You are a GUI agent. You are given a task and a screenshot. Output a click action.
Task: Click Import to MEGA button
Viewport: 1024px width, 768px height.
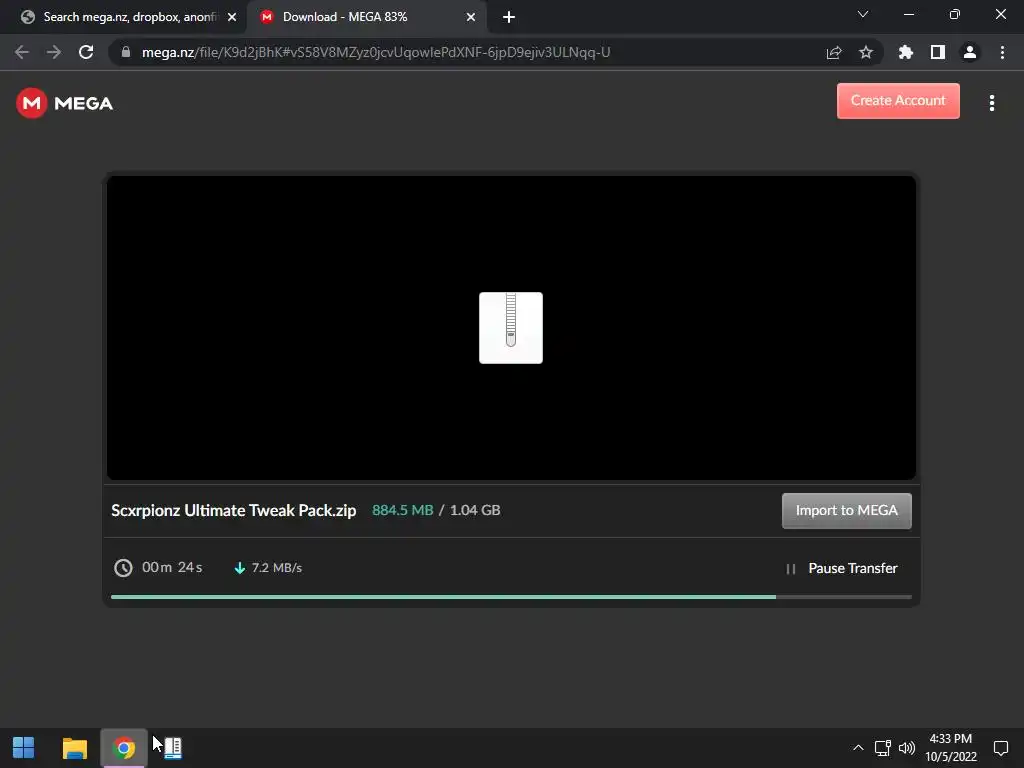pyautogui.click(x=846, y=511)
